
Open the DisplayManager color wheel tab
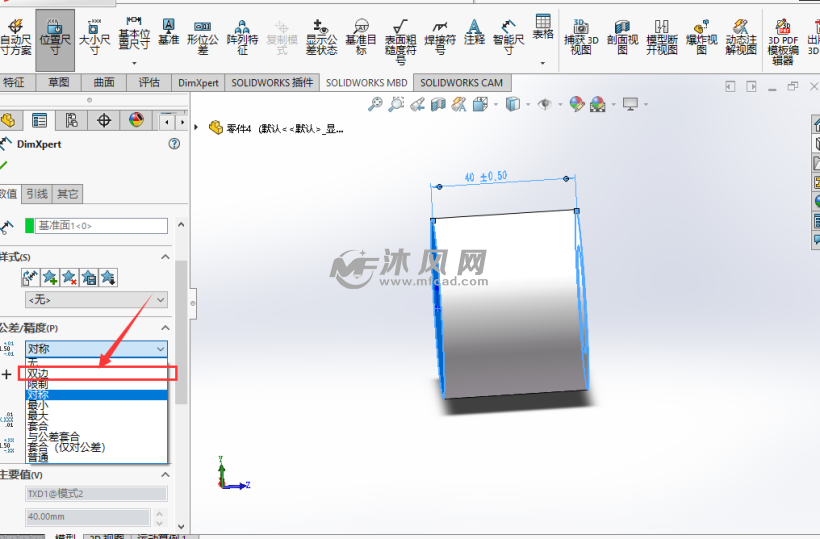[136, 121]
